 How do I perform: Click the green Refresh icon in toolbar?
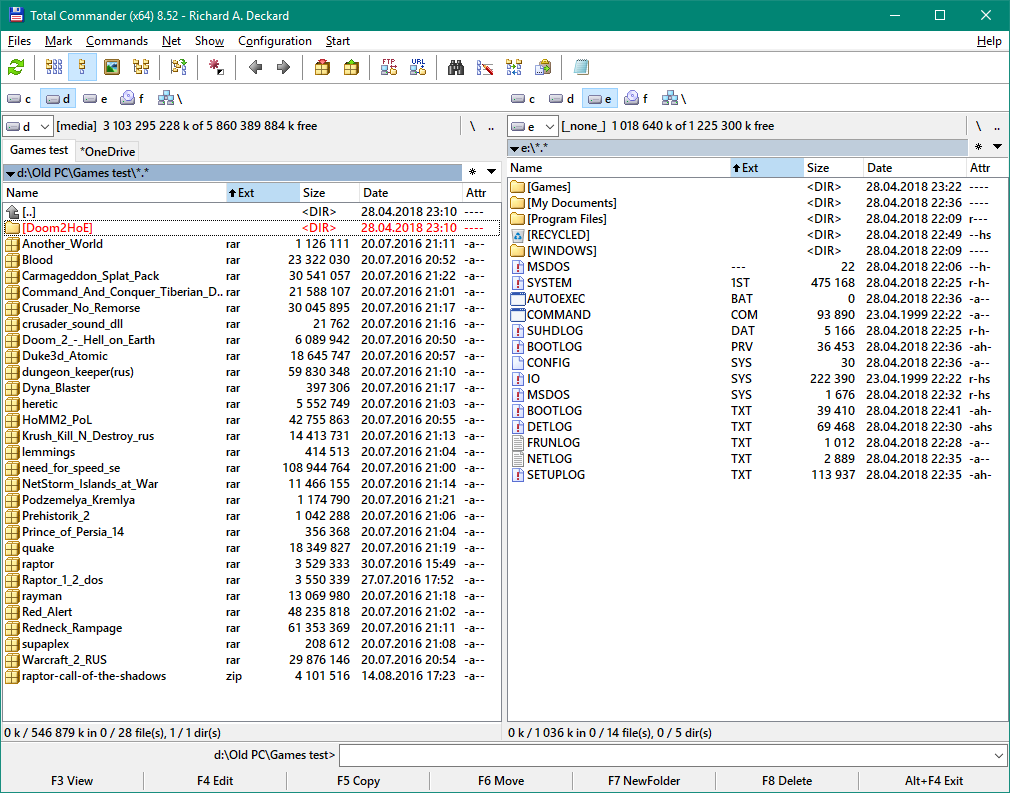pyautogui.click(x=16, y=68)
